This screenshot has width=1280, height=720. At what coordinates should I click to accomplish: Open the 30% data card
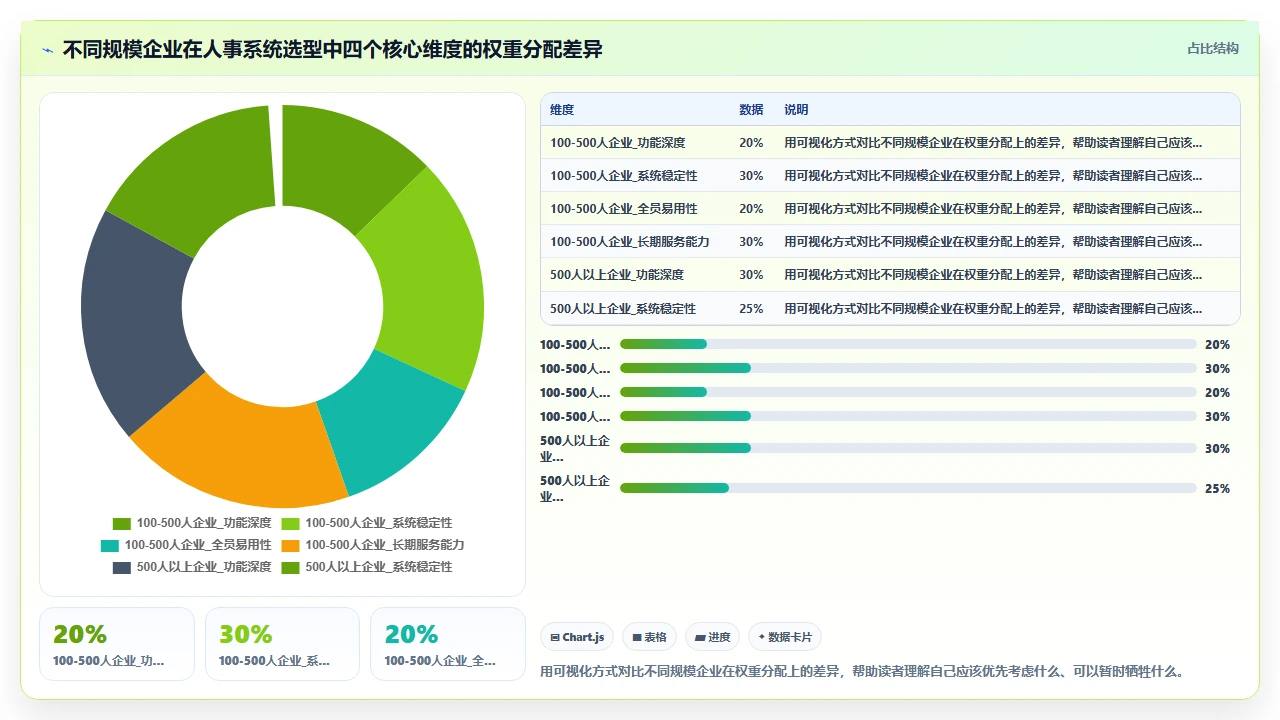[x=282, y=644]
